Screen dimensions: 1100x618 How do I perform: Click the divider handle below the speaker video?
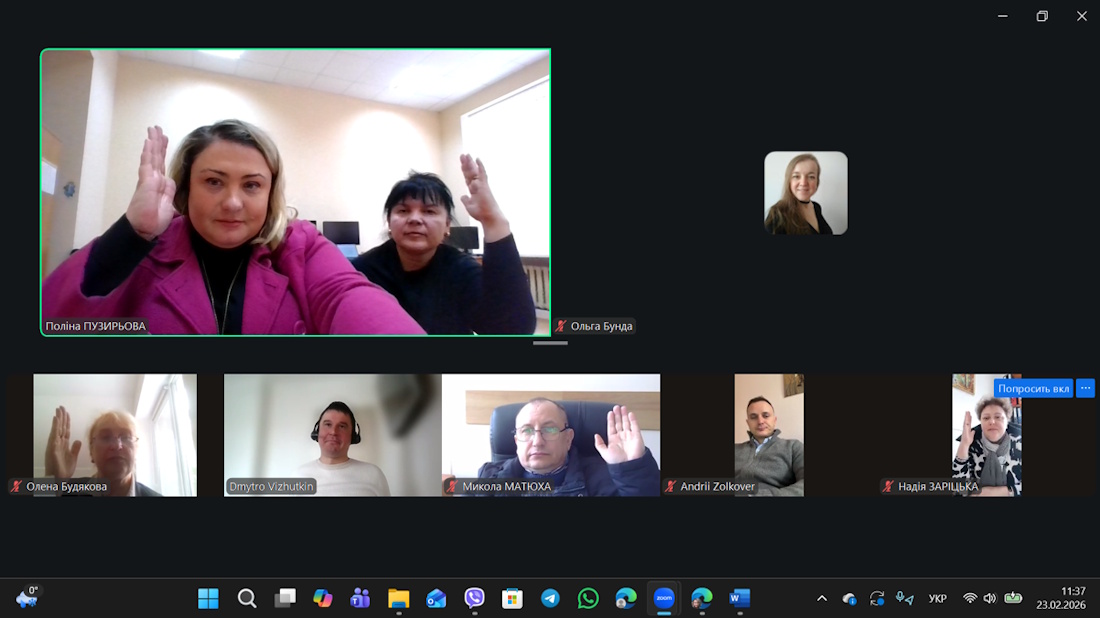point(550,343)
